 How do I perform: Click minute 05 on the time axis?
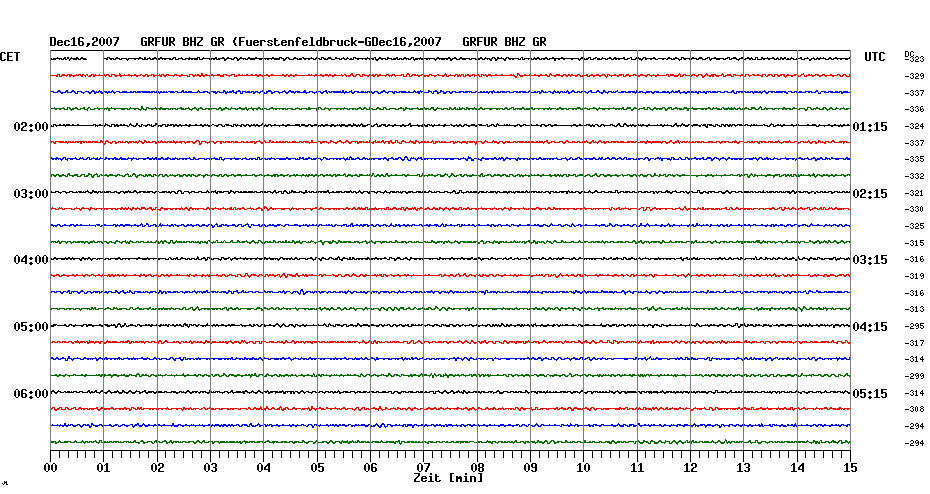point(317,467)
